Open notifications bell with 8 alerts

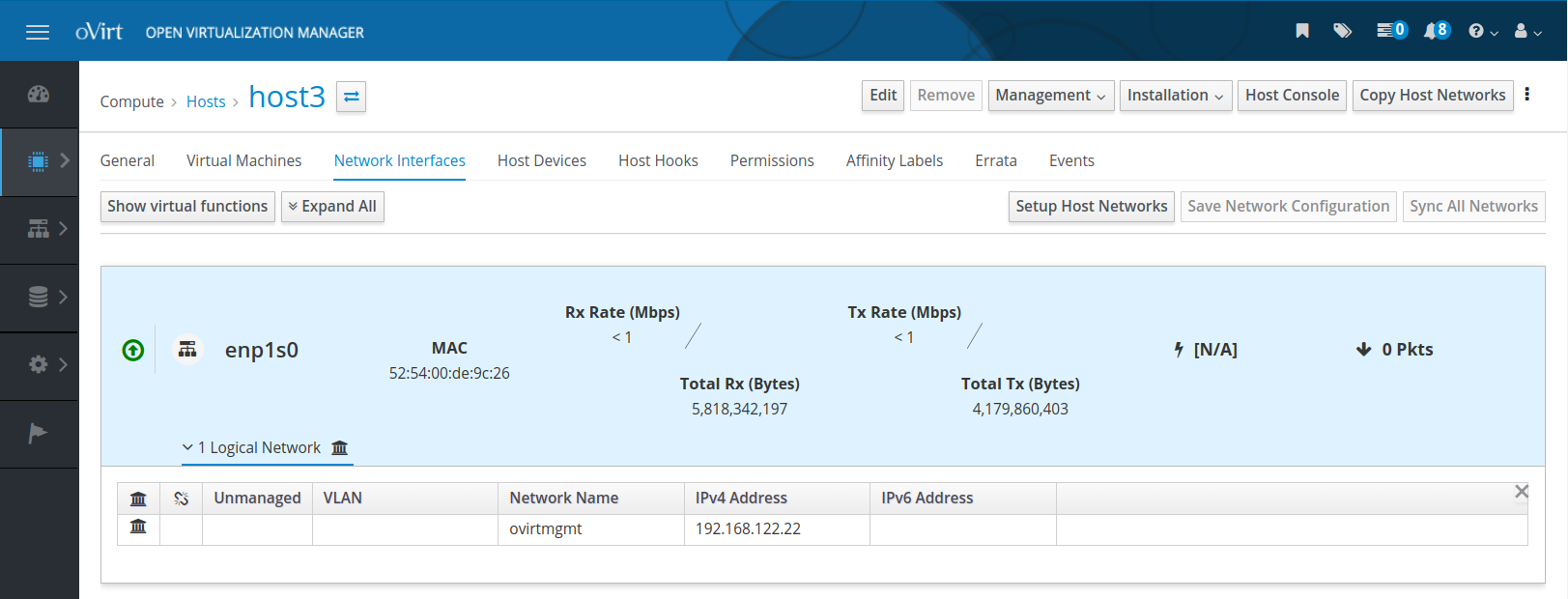click(x=1436, y=31)
